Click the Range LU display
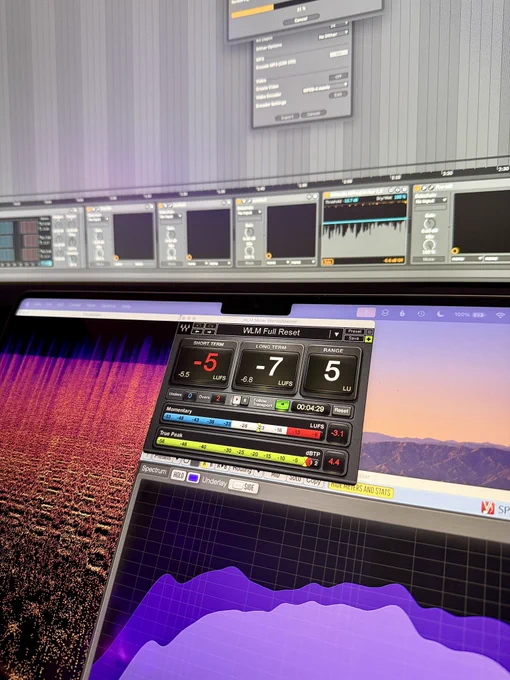The image size is (510, 680). pyautogui.click(x=332, y=372)
